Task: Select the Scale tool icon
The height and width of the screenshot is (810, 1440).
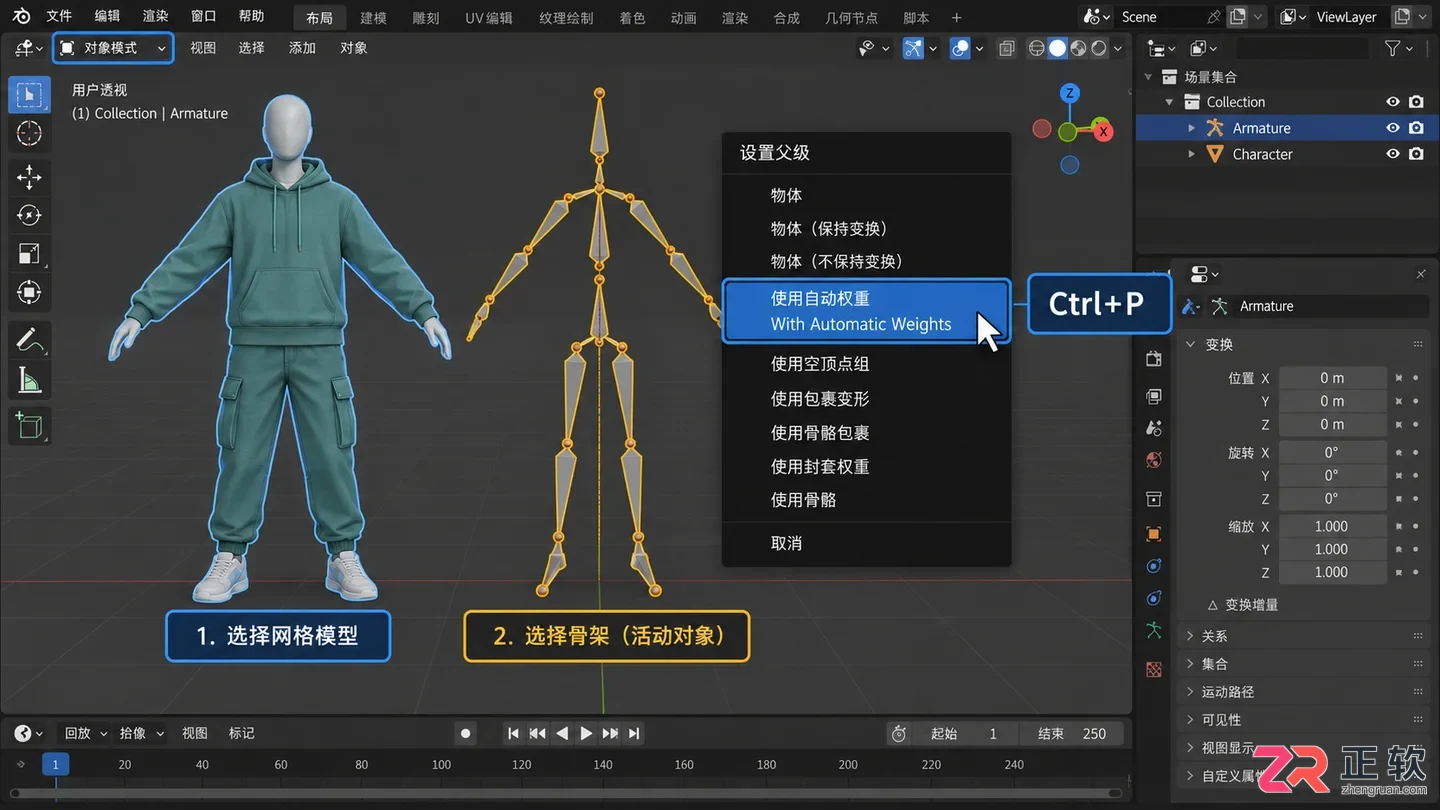Action: click(x=29, y=254)
